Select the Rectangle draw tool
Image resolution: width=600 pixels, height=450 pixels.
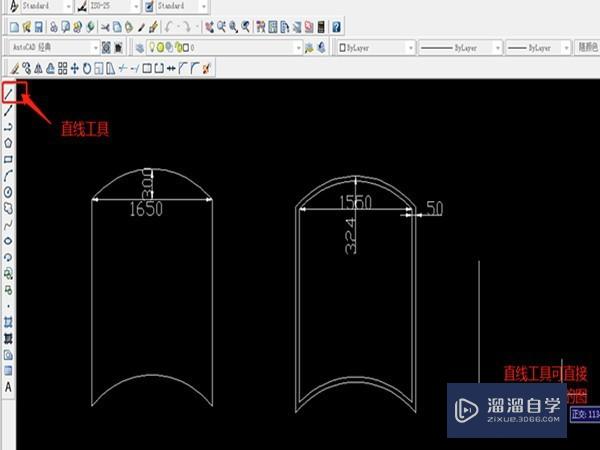(8, 160)
